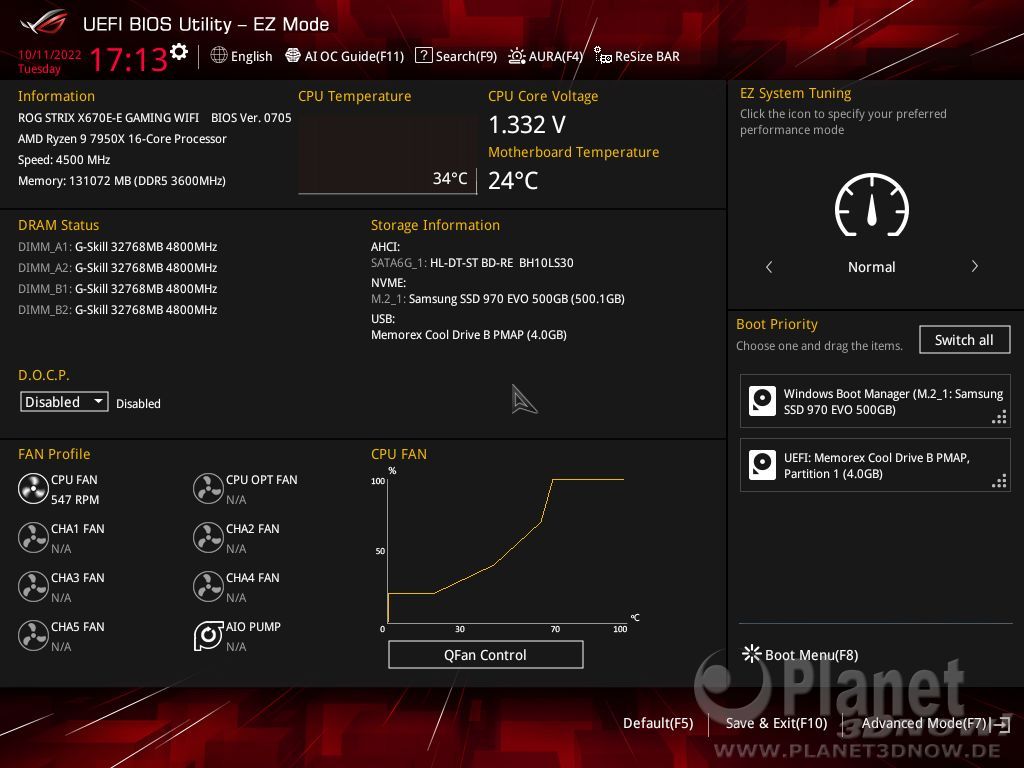Click the Advanced Mode exit arrow icon

pos(1001,724)
